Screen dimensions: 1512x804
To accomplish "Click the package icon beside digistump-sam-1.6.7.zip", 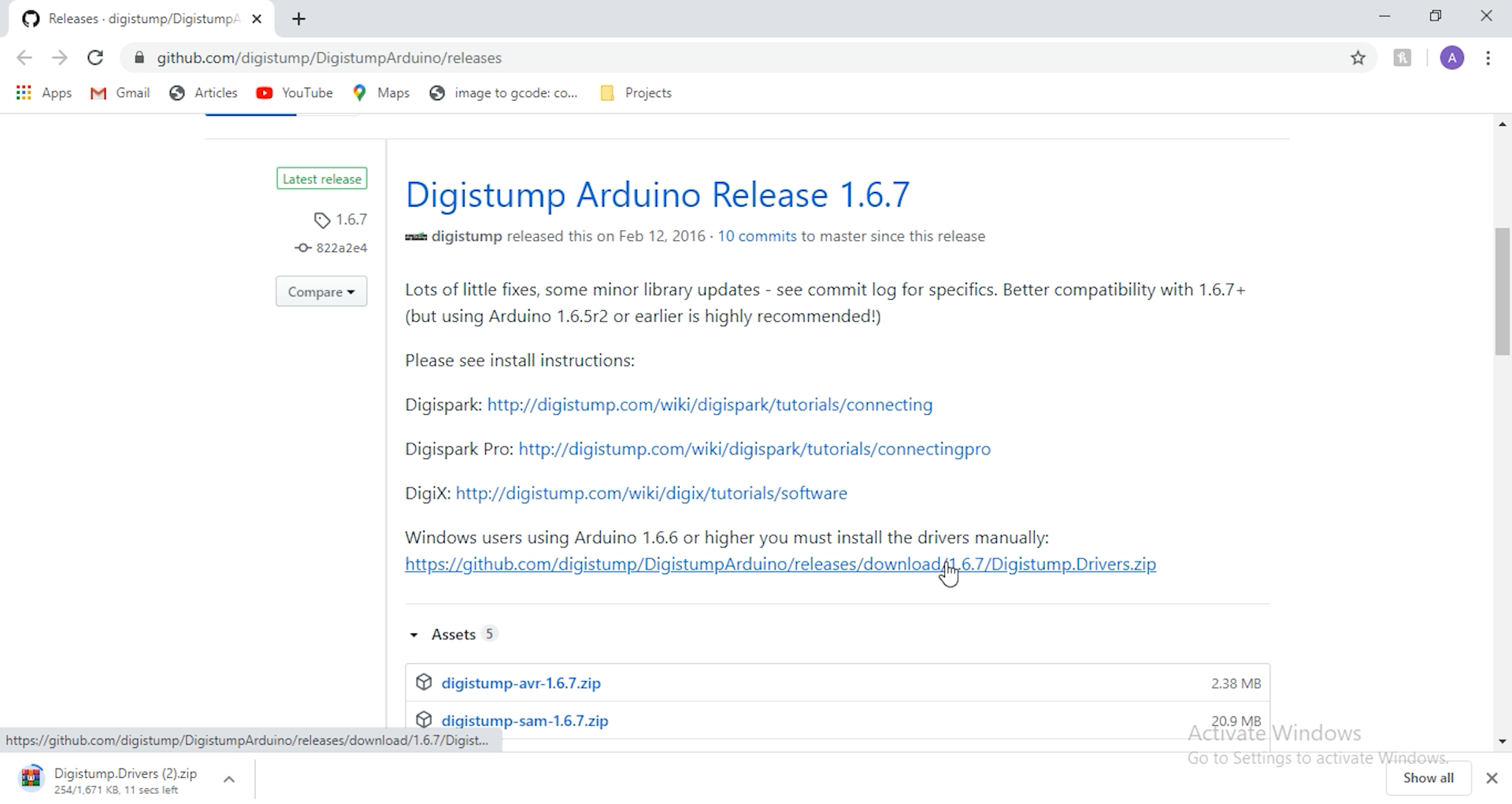I will click(424, 720).
